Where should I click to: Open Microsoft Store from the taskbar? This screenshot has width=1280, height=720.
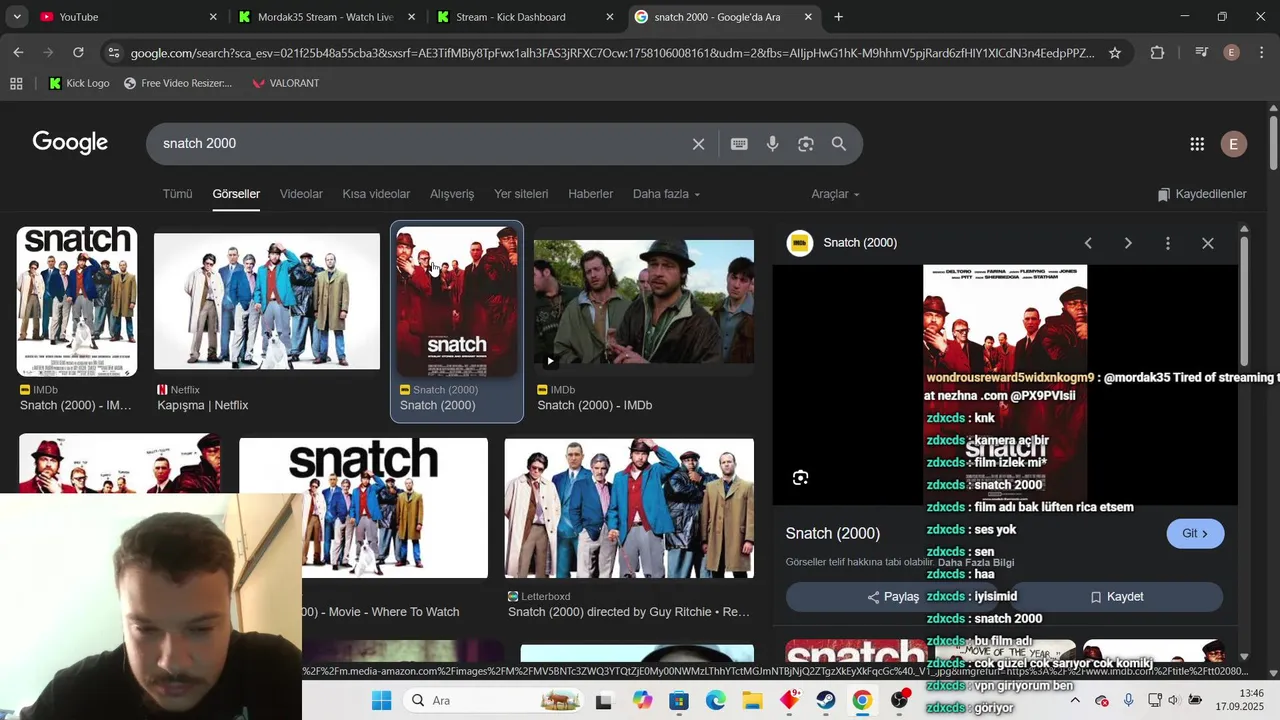(679, 701)
